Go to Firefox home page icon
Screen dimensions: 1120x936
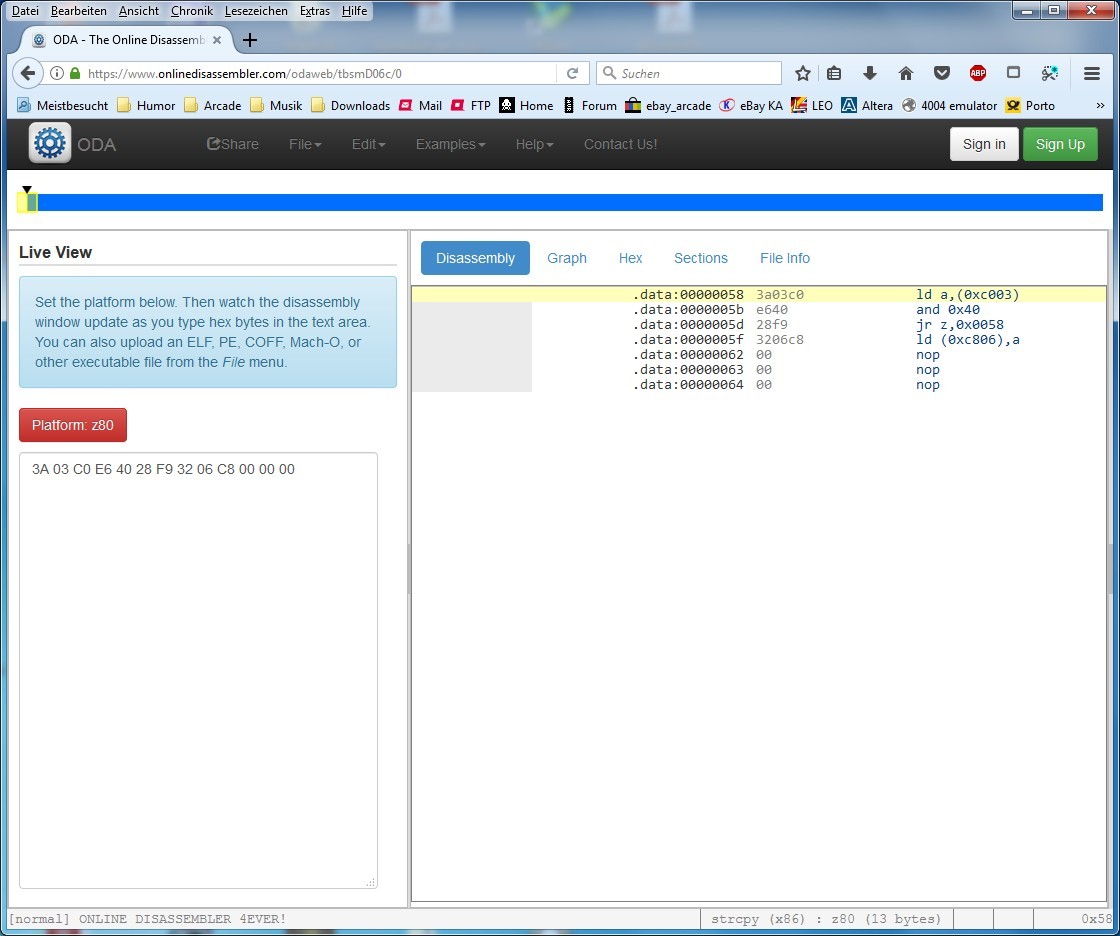pyautogui.click(x=906, y=73)
